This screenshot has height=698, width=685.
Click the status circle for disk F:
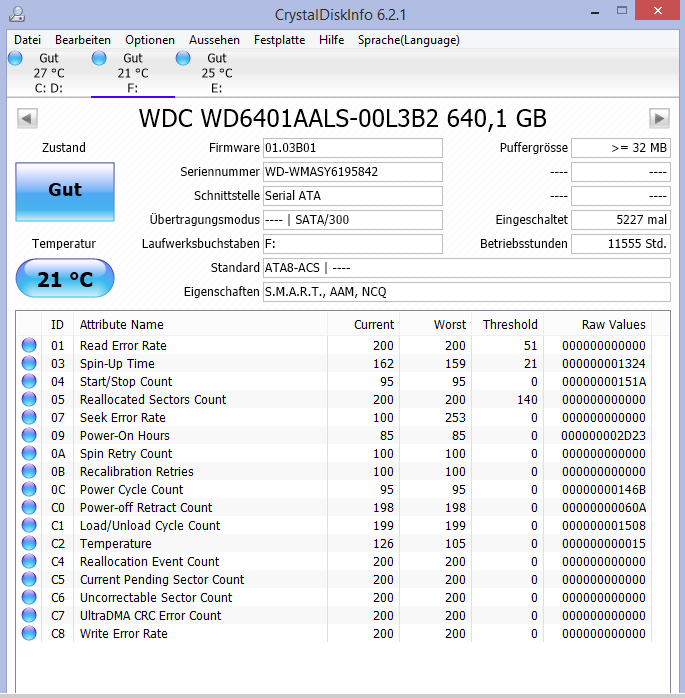point(99,58)
